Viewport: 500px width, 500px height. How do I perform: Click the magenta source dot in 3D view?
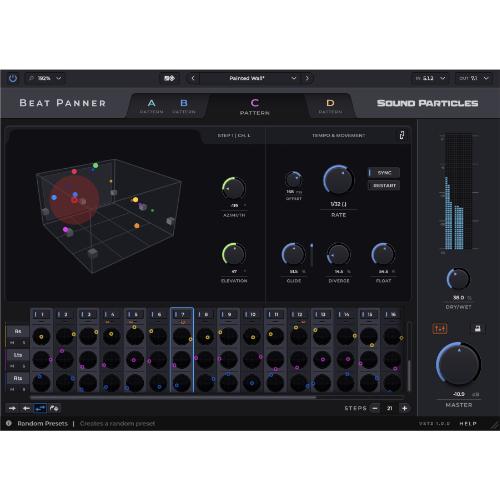click(x=65, y=229)
